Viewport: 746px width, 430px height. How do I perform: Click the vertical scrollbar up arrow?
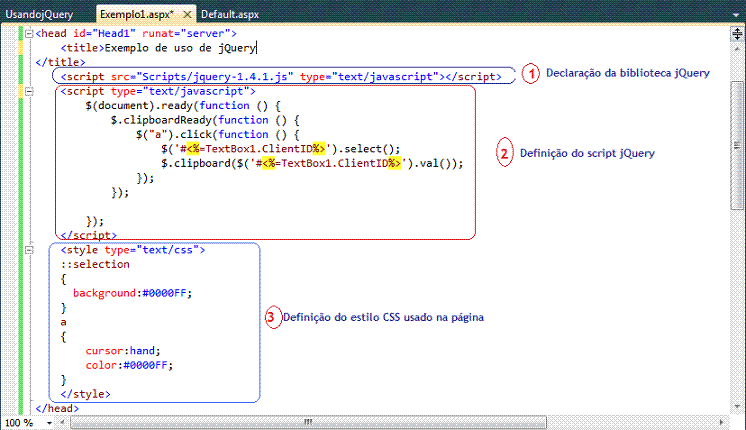click(737, 49)
